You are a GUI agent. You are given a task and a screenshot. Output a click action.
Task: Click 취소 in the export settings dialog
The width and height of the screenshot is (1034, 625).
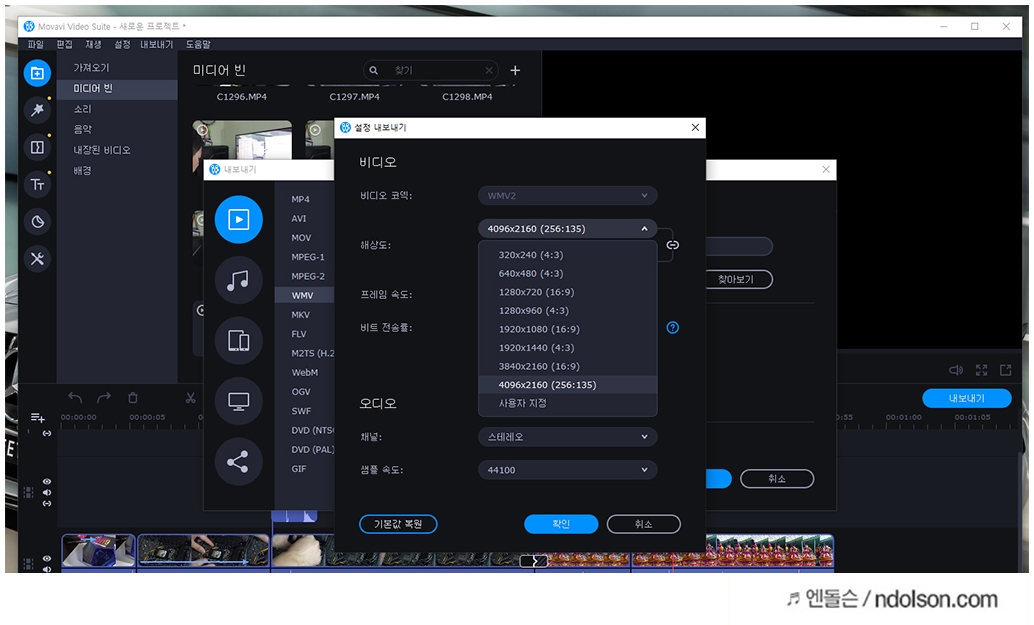644,524
